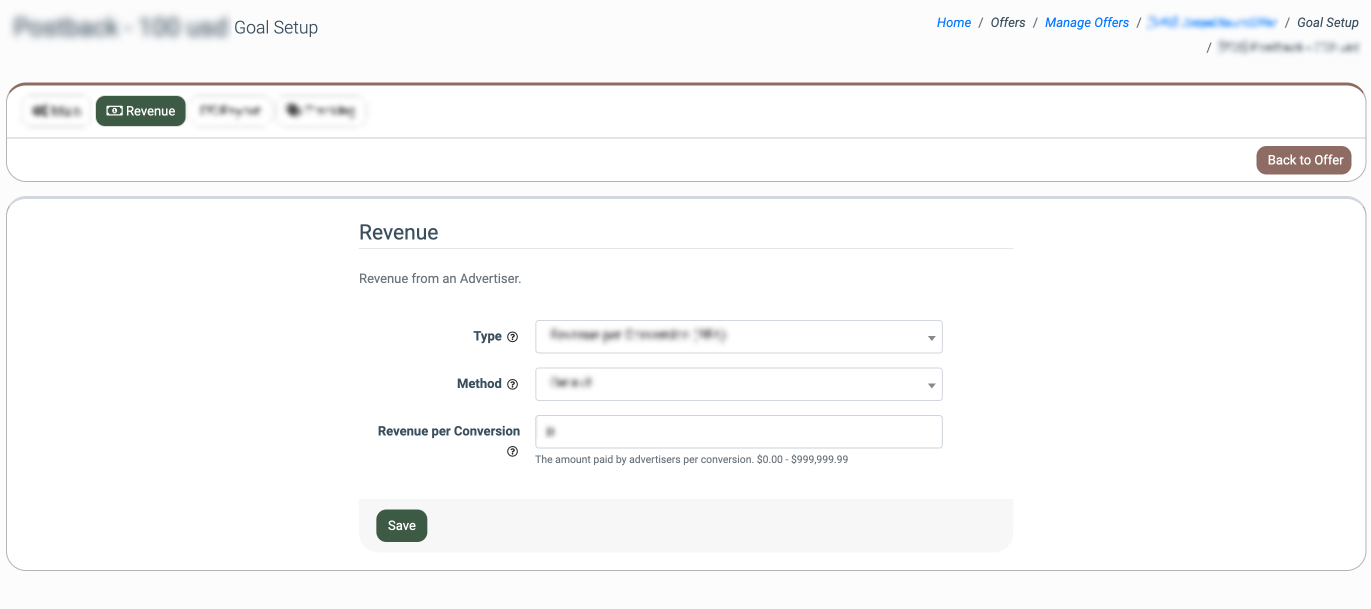Click the Back to Offer button

pos(1304,160)
